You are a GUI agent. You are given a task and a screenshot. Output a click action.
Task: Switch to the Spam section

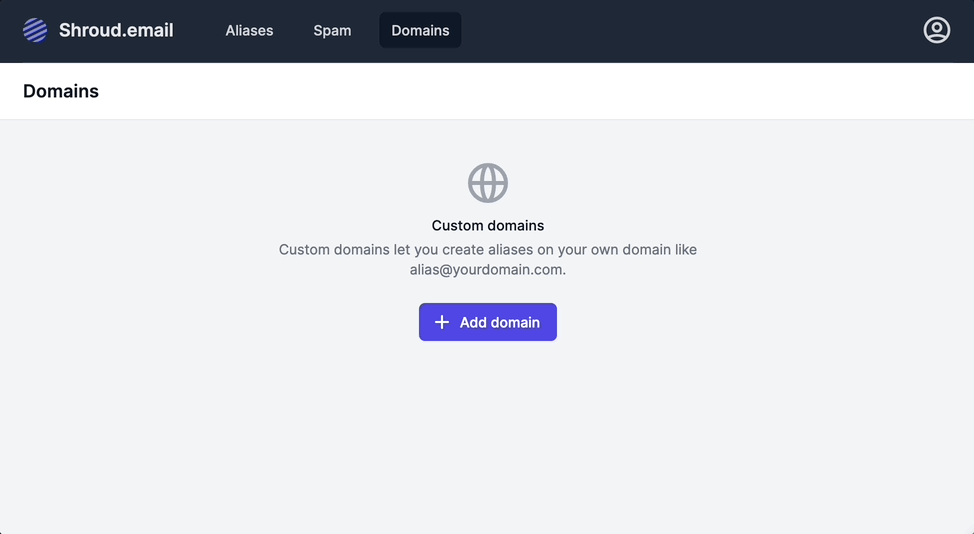tap(332, 30)
